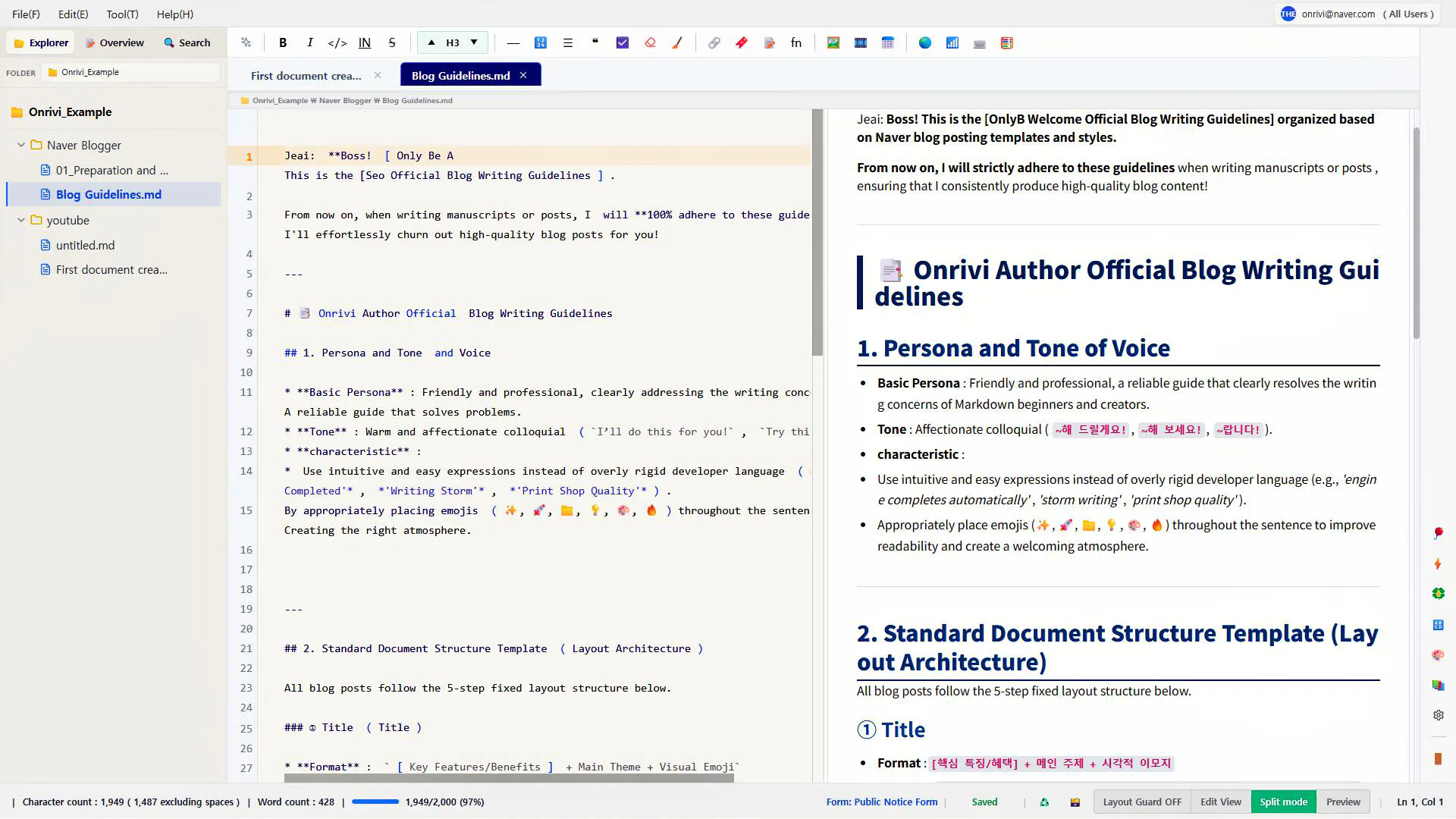Switch to First document crea... tab
Screen dimensions: 1456x819
pos(306,76)
